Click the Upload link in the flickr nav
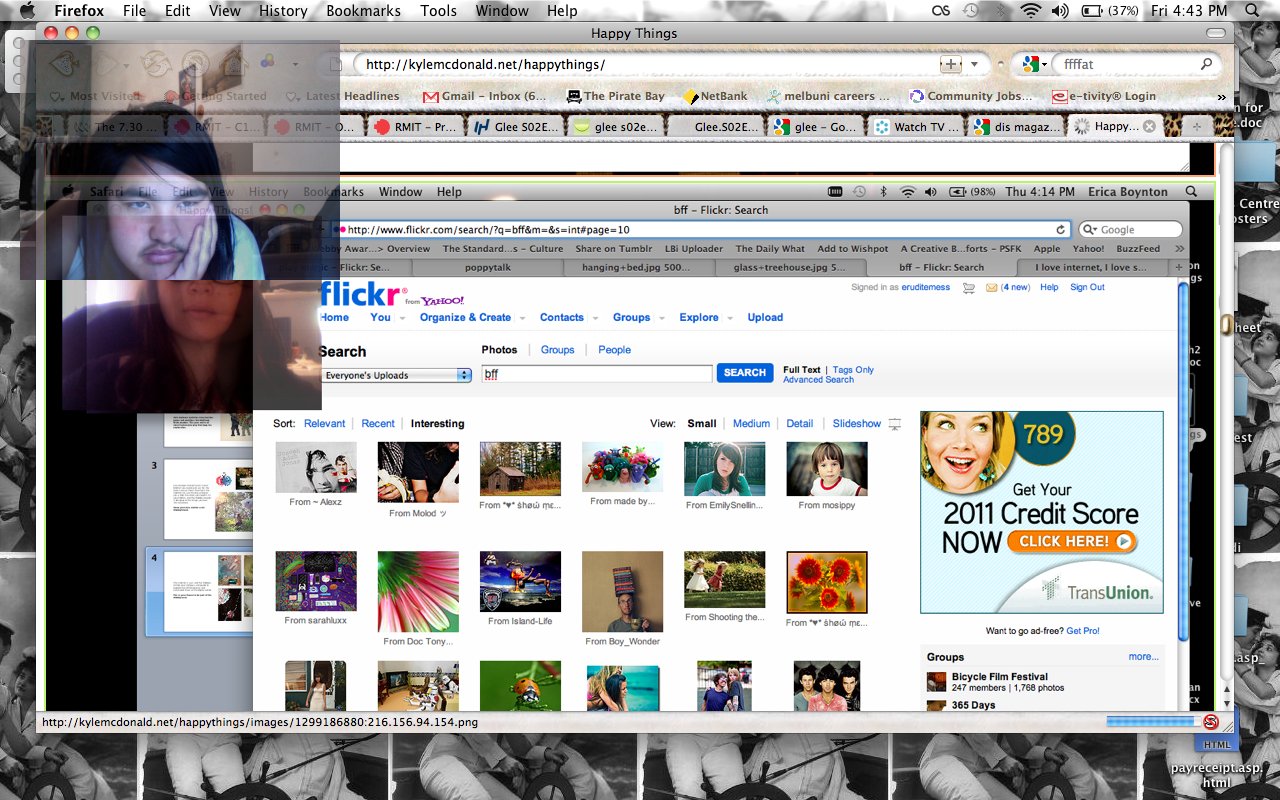This screenshot has height=800, width=1280. 765,317
